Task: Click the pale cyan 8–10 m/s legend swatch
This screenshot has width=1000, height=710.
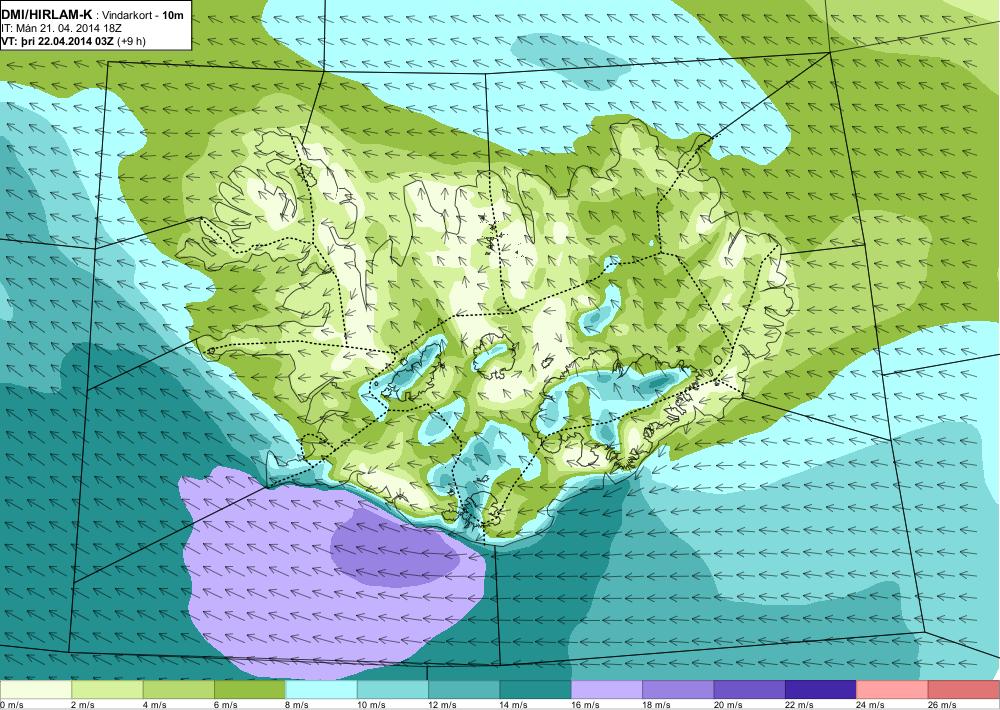Action: (x=321, y=689)
